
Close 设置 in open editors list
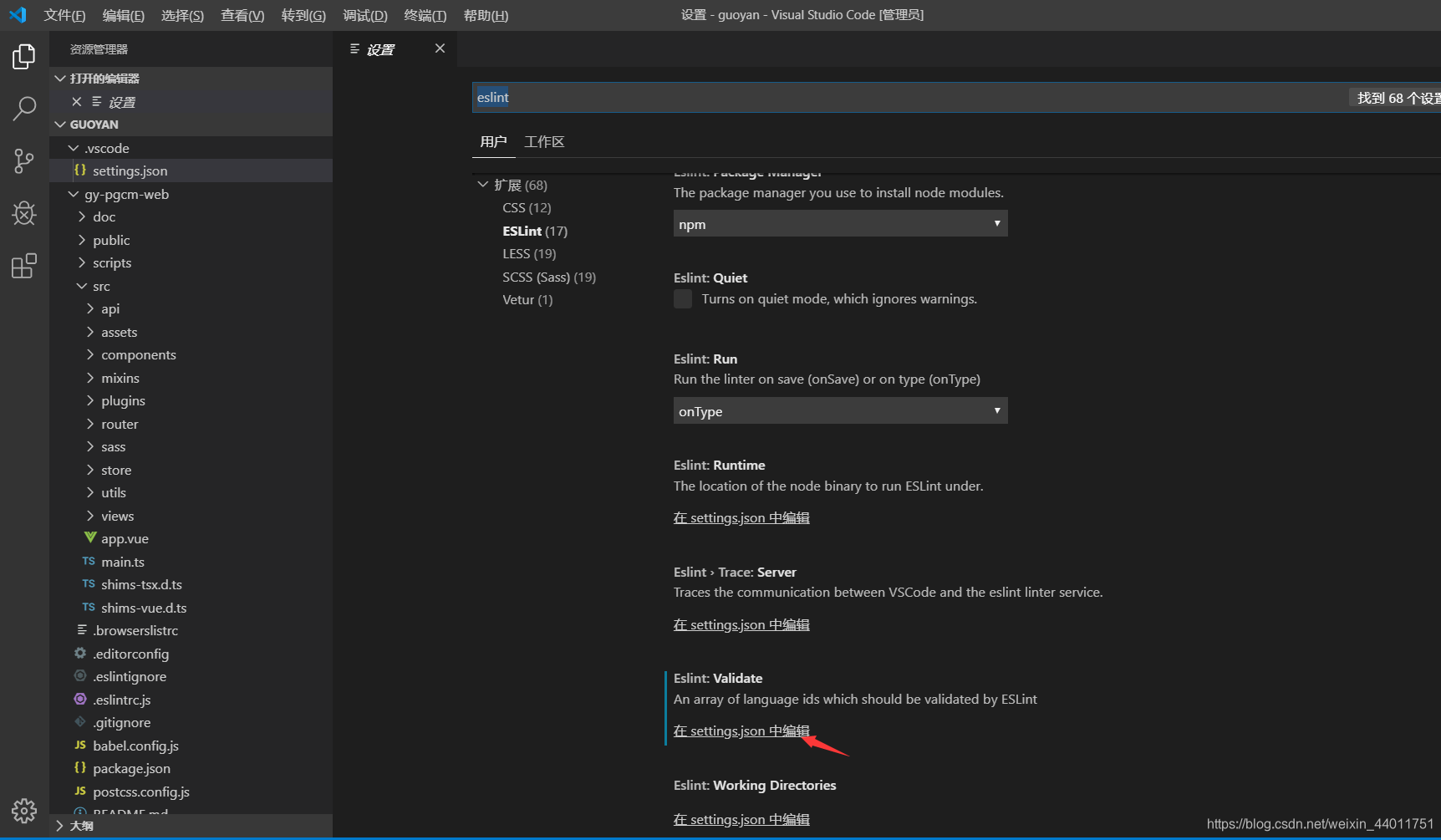(77, 102)
